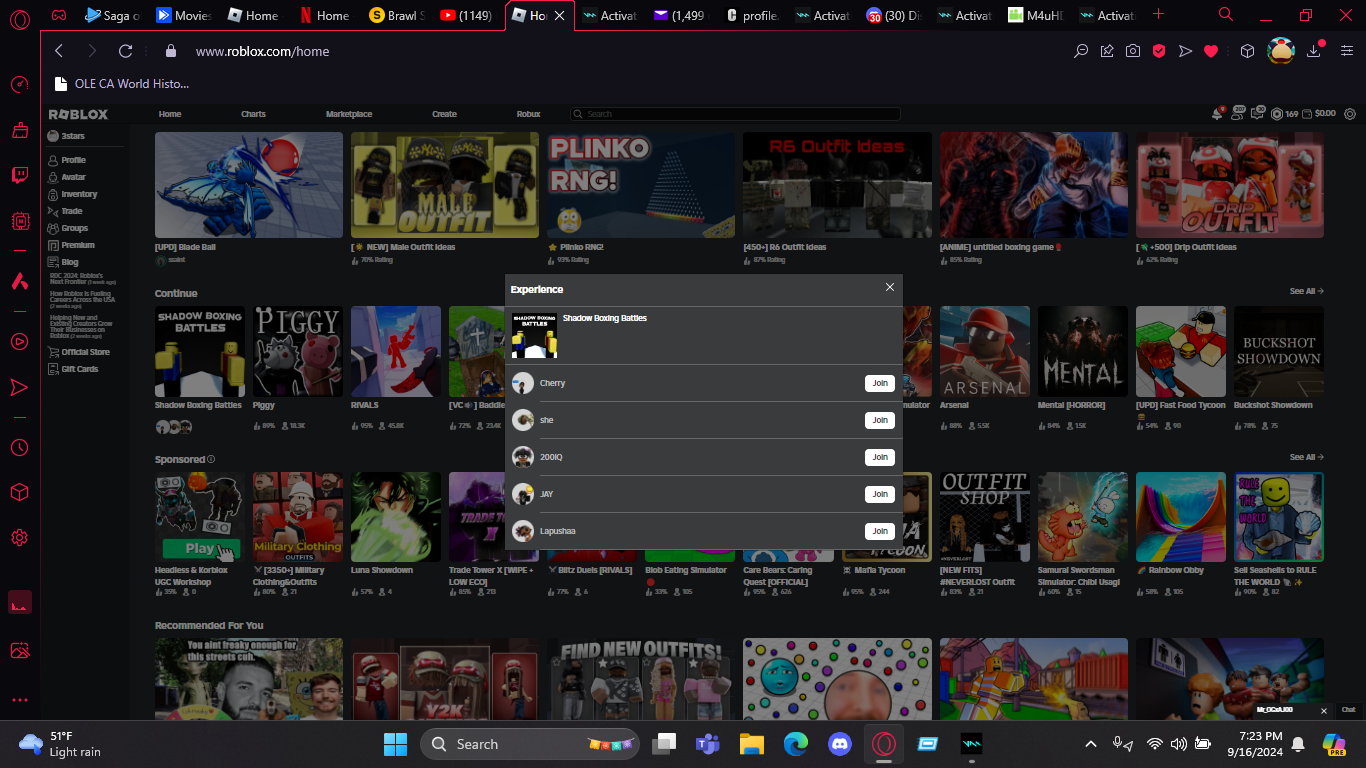Add page to bookmarks with heart icon
This screenshot has width=1366, height=768.
tap(1211, 51)
